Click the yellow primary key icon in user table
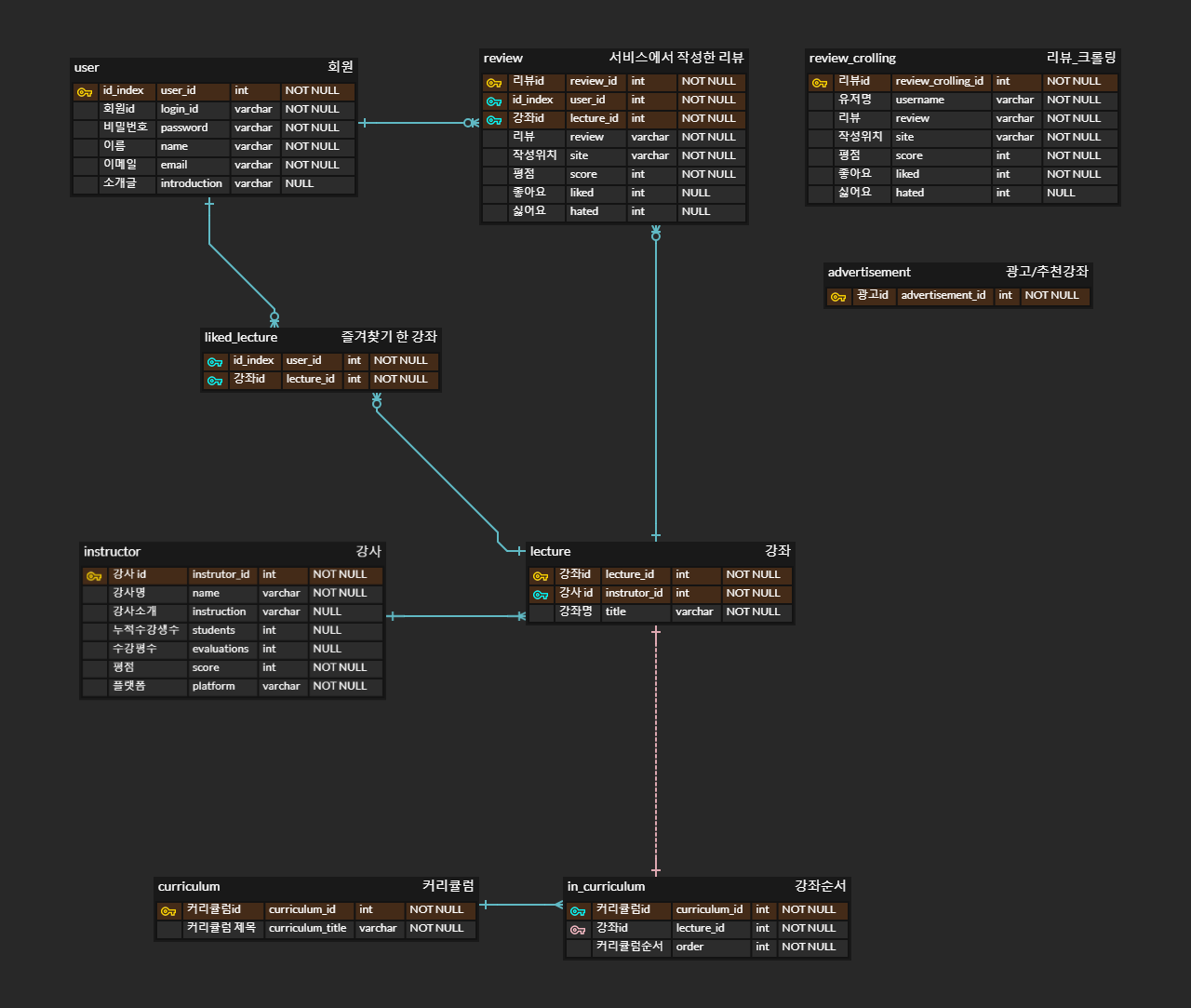Screen dimensions: 1191x1008 [85, 92]
